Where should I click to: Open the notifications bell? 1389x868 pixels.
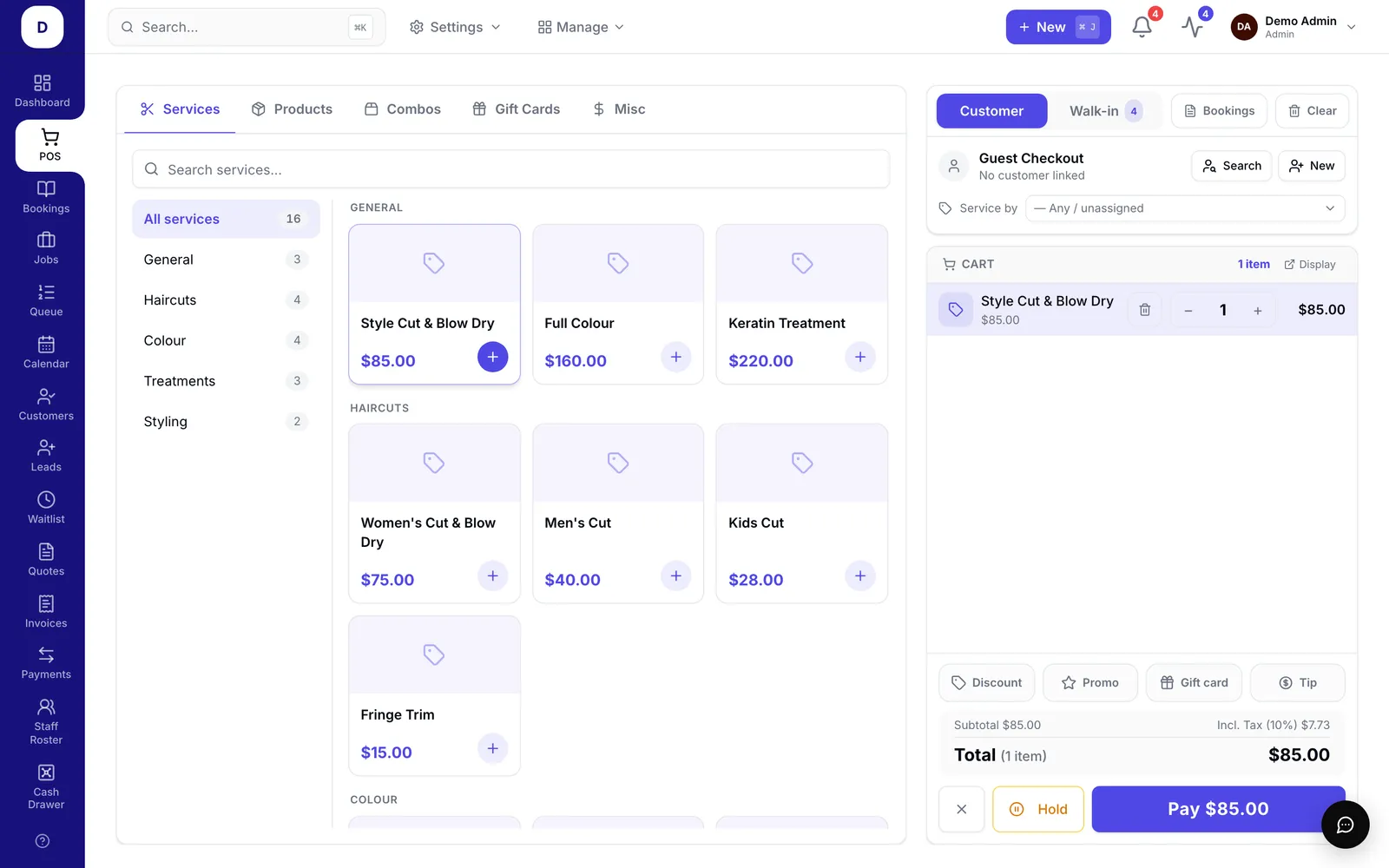(1142, 27)
